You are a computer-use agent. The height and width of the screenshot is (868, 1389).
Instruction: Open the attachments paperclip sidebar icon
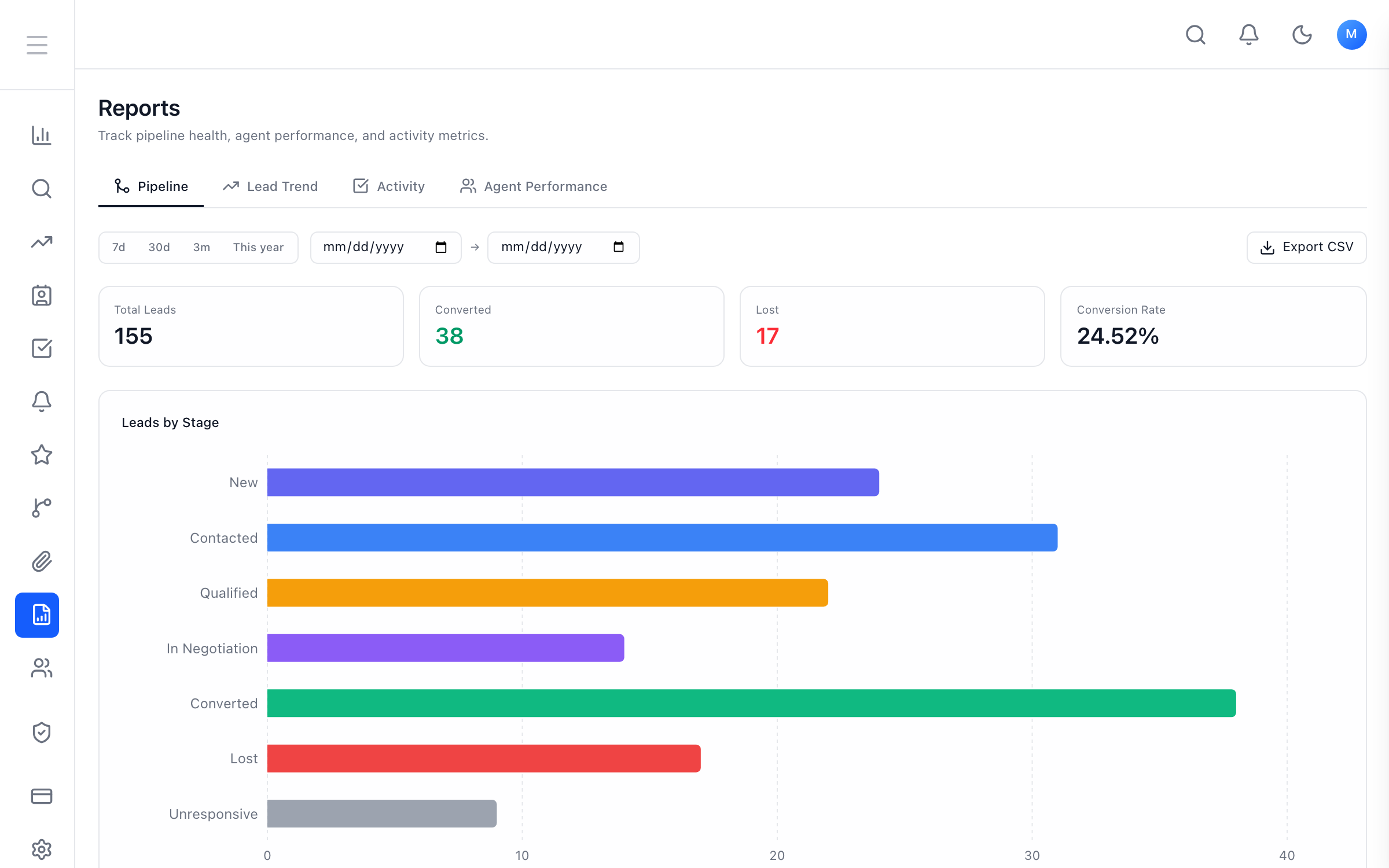point(42,561)
